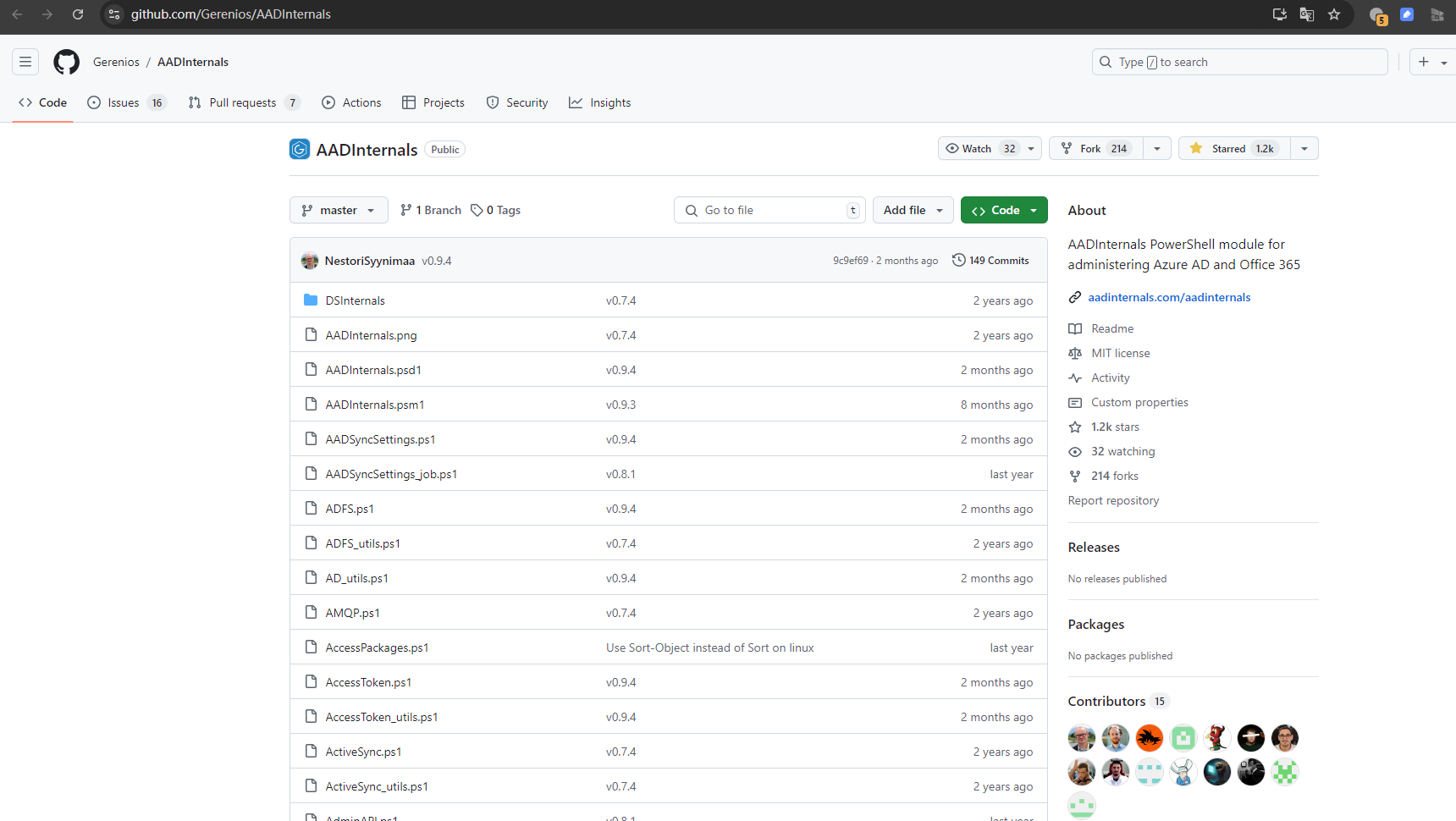The image size is (1456, 821).
Task: Go to the Actions tab
Action: [x=351, y=102]
